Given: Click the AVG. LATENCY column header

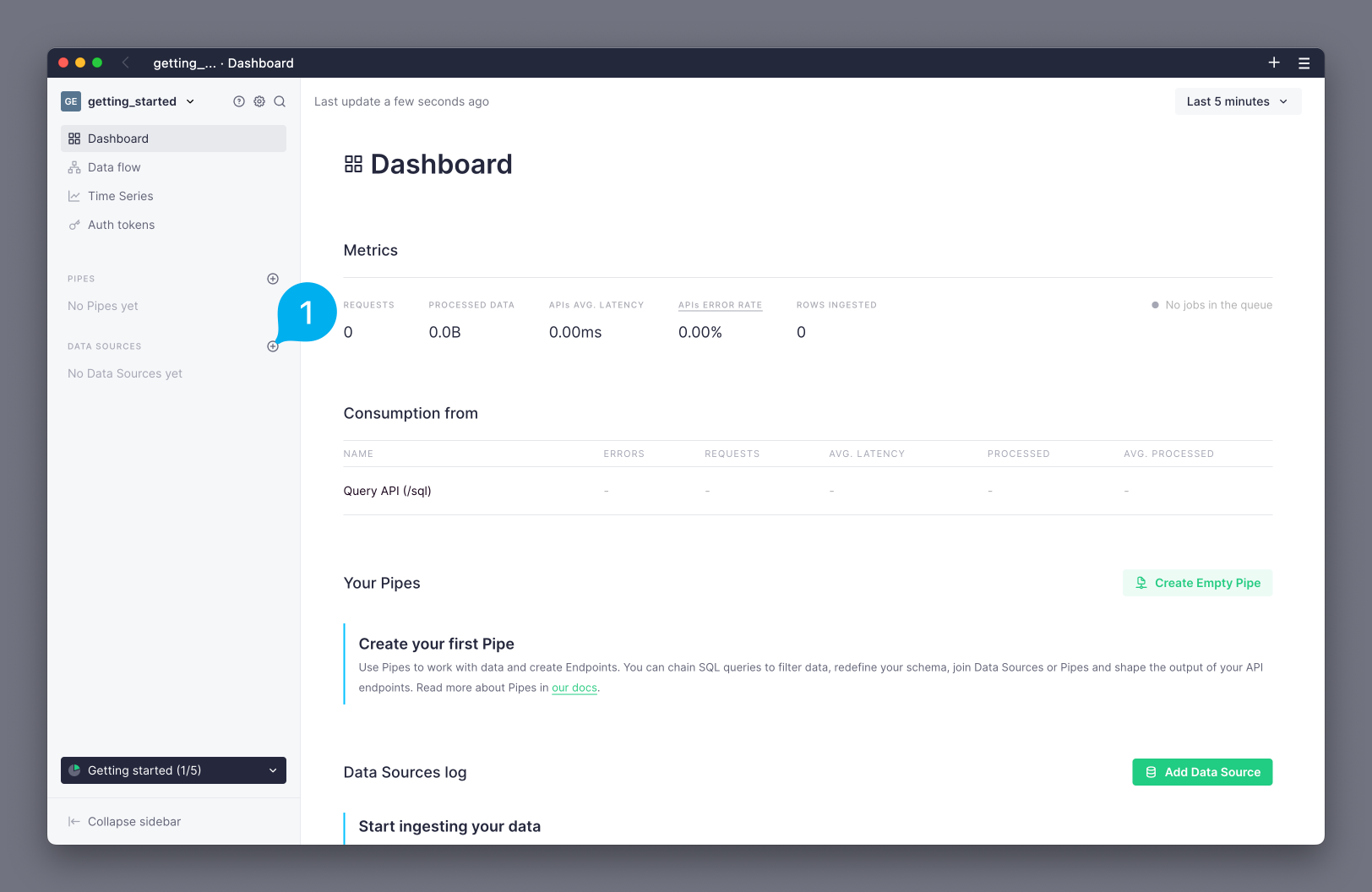Looking at the screenshot, I should pyautogui.click(x=867, y=454).
